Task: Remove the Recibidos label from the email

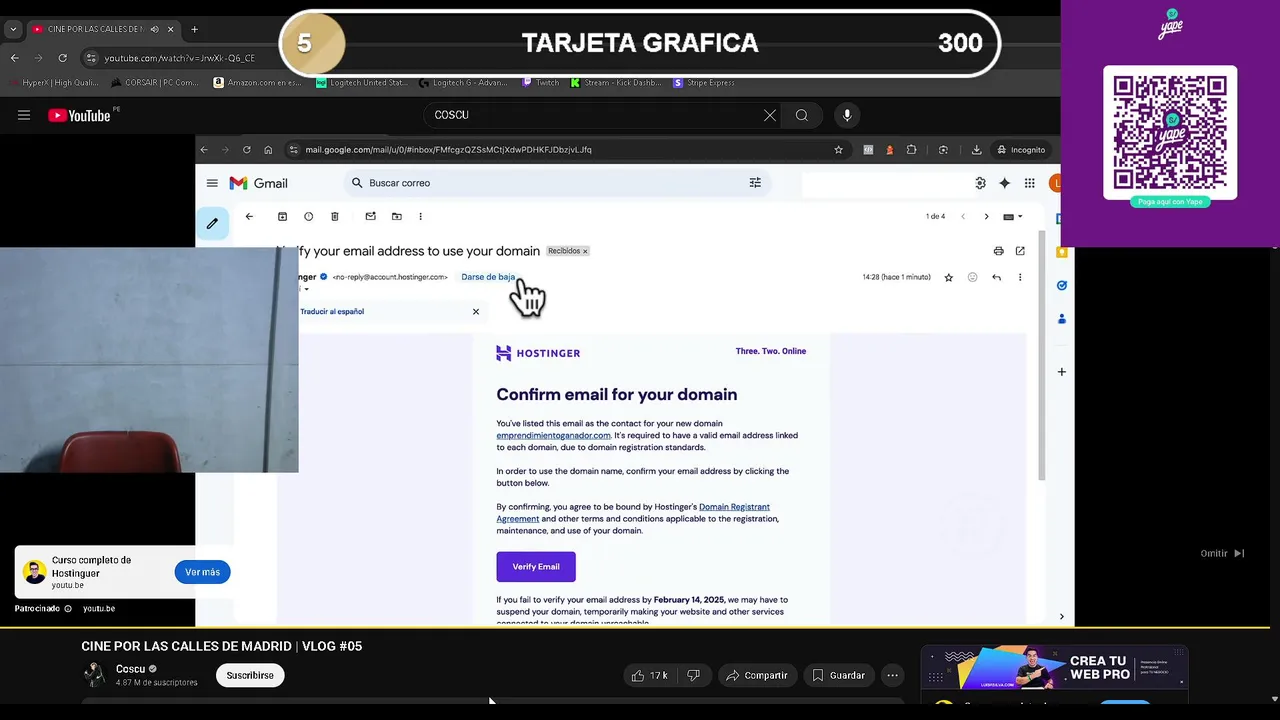Action: pos(585,251)
